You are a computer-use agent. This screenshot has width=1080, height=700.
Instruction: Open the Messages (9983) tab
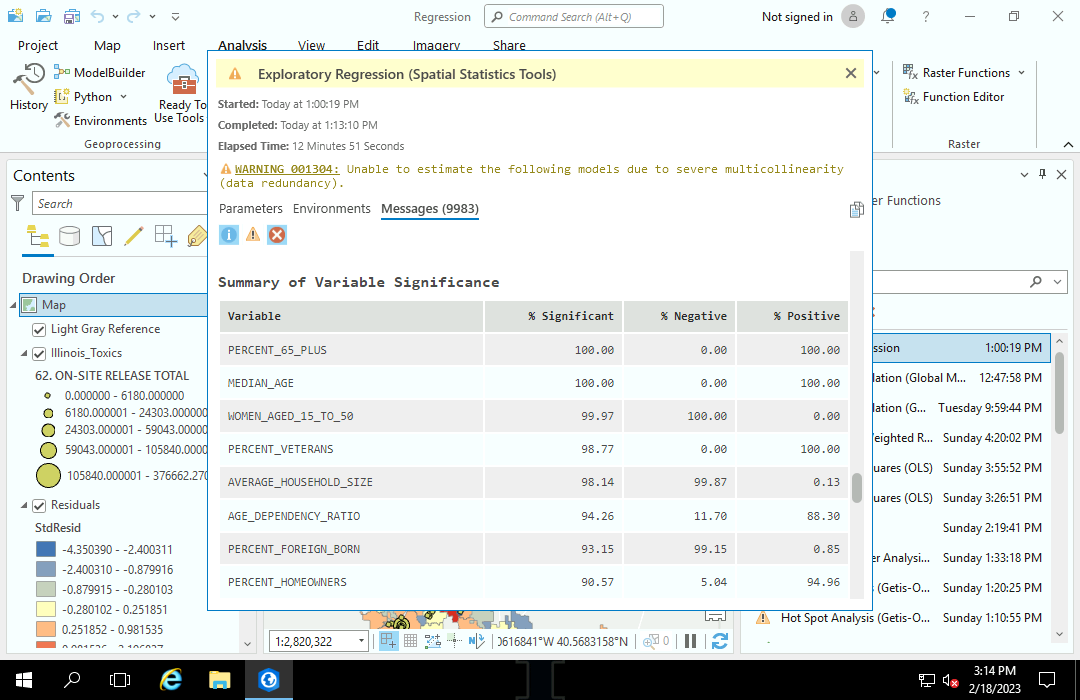429,209
